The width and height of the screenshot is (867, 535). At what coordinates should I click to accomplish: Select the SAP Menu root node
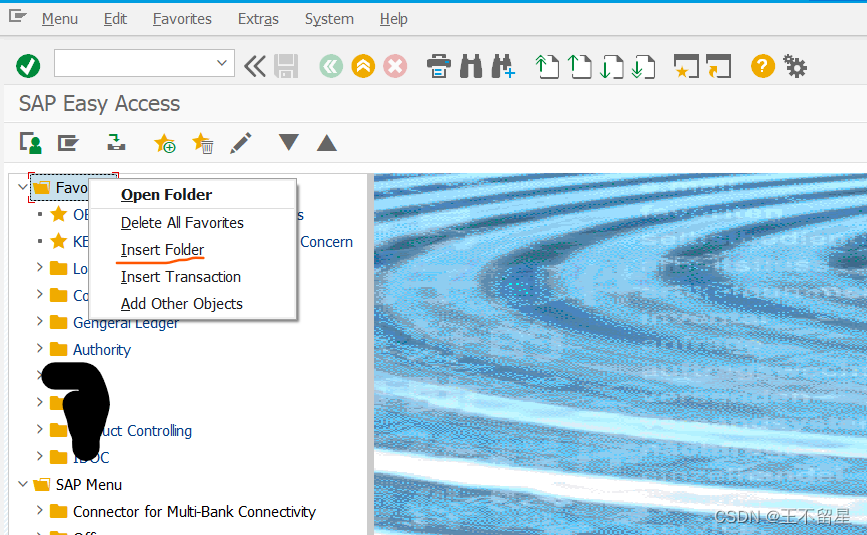[x=88, y=485]
